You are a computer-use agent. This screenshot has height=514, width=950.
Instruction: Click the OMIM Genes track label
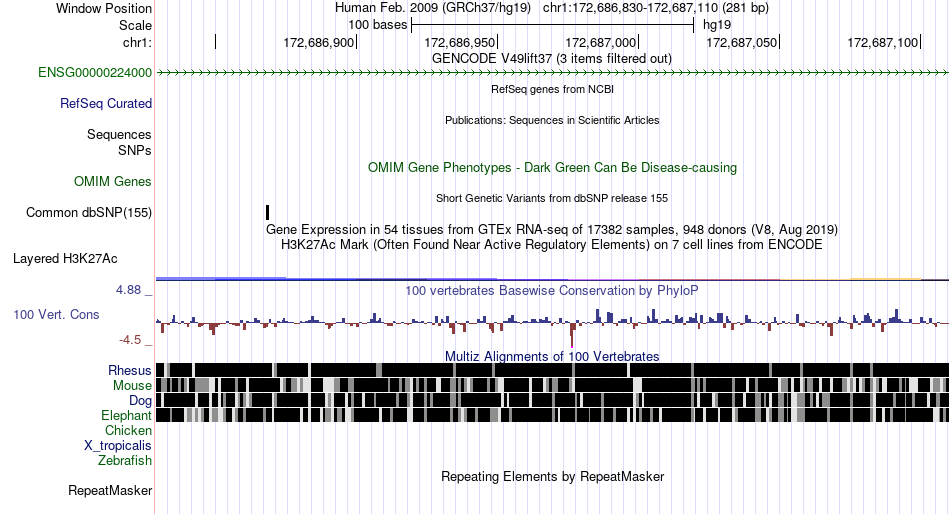[x=113, y=182]
